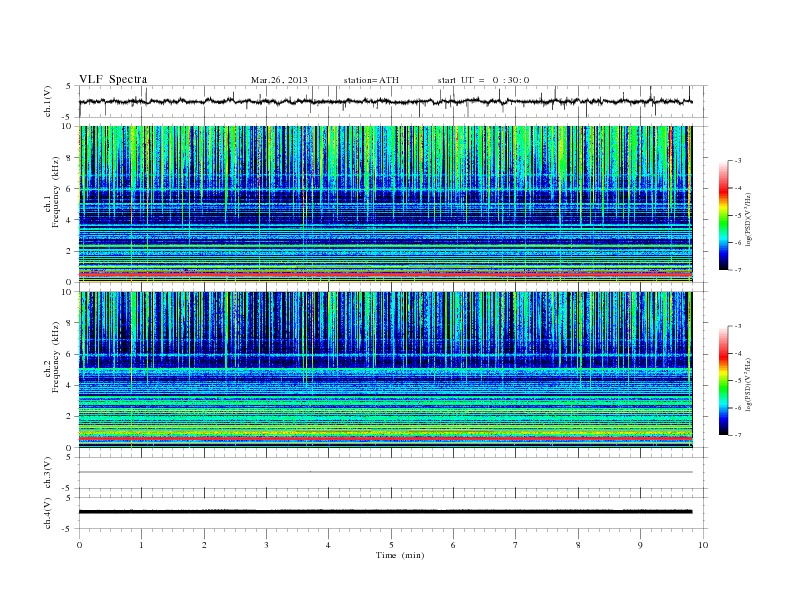The image size is (792, 612).
Task: Click the "7" minute tick label
Action: tap(516, 545)
